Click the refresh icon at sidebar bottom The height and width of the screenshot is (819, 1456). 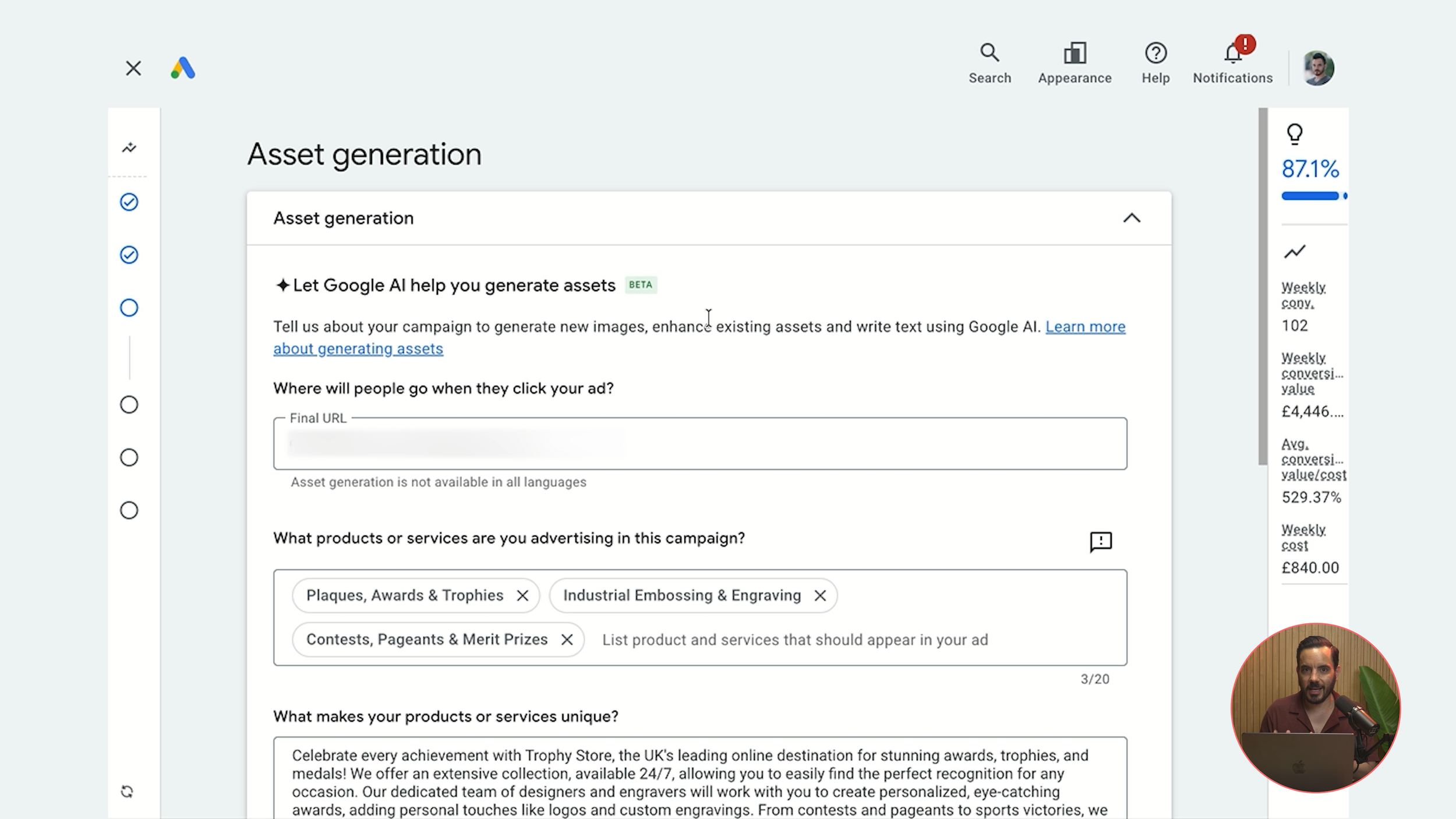tap(127, 792)
